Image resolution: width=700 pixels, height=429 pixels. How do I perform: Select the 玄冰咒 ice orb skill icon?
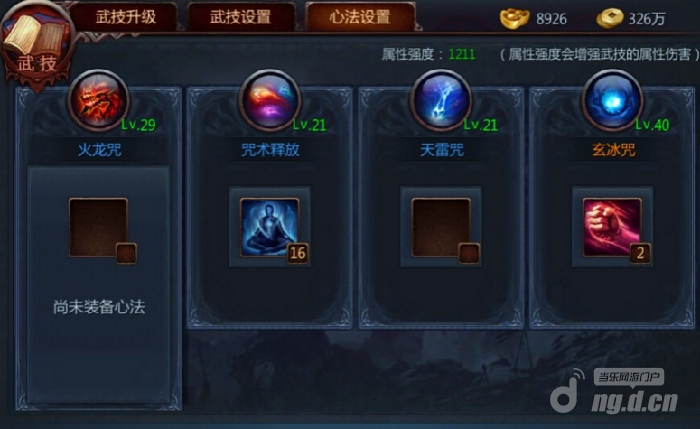point(612,101)
